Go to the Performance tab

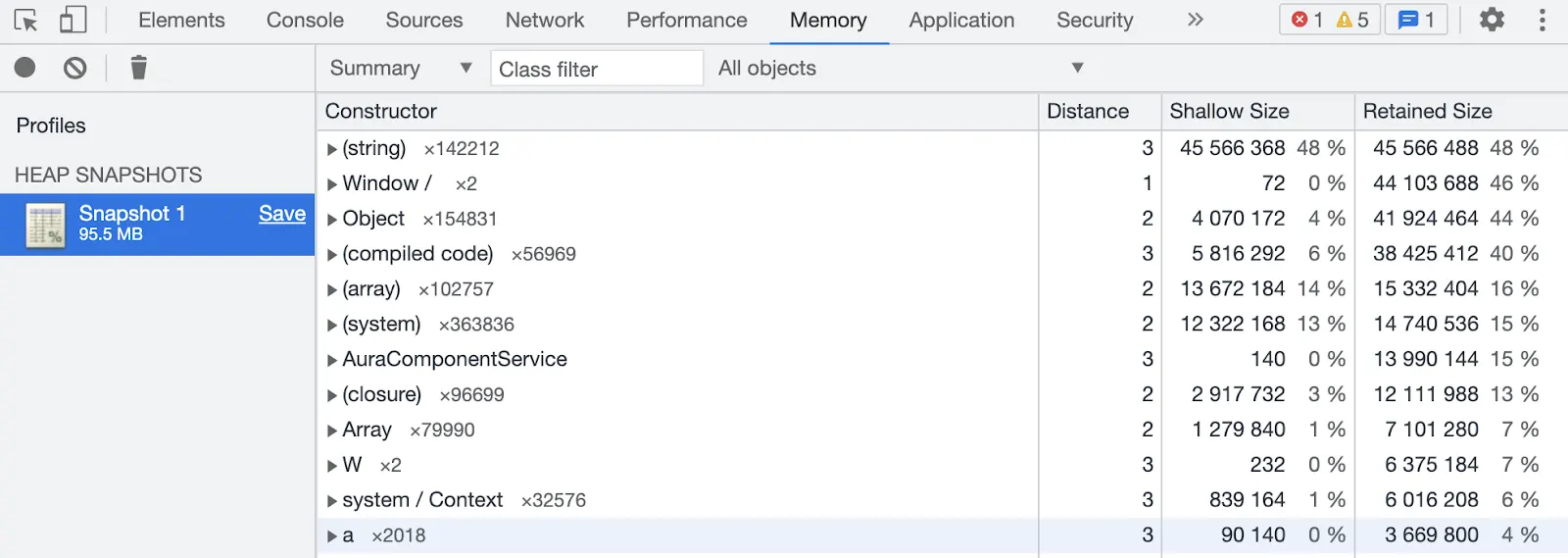coord(687,21)
